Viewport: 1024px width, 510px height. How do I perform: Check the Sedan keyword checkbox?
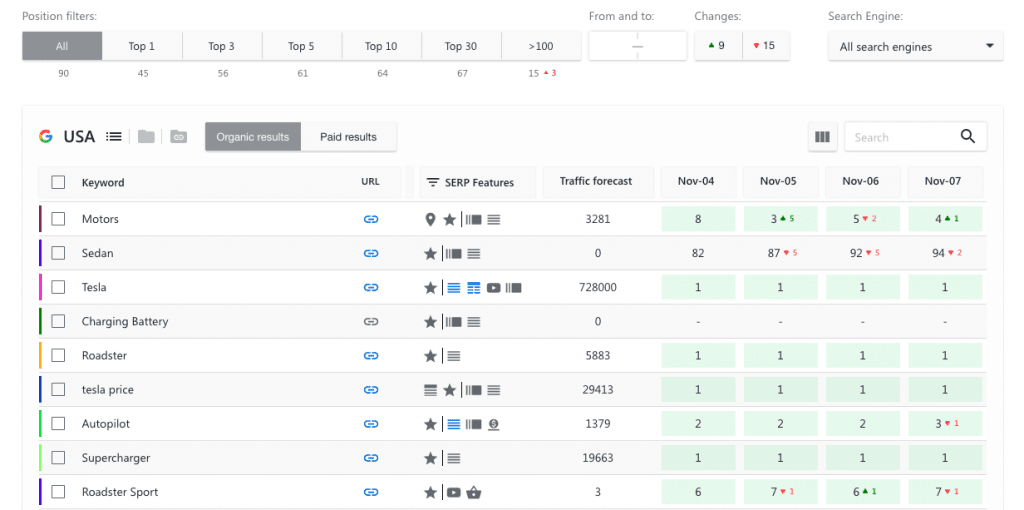tap(58, 253)
